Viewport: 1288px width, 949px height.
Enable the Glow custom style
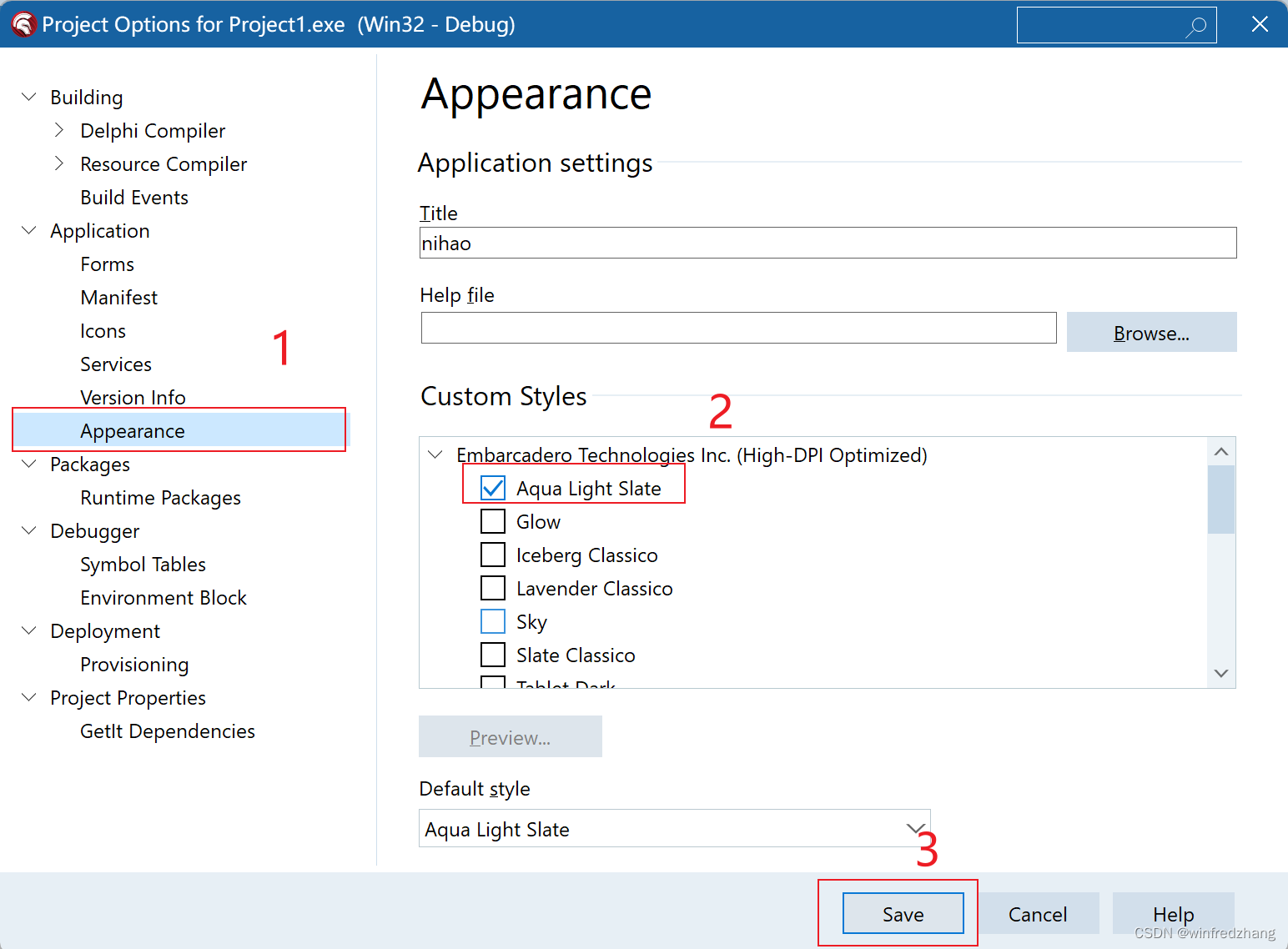click(x=493, y=521)
